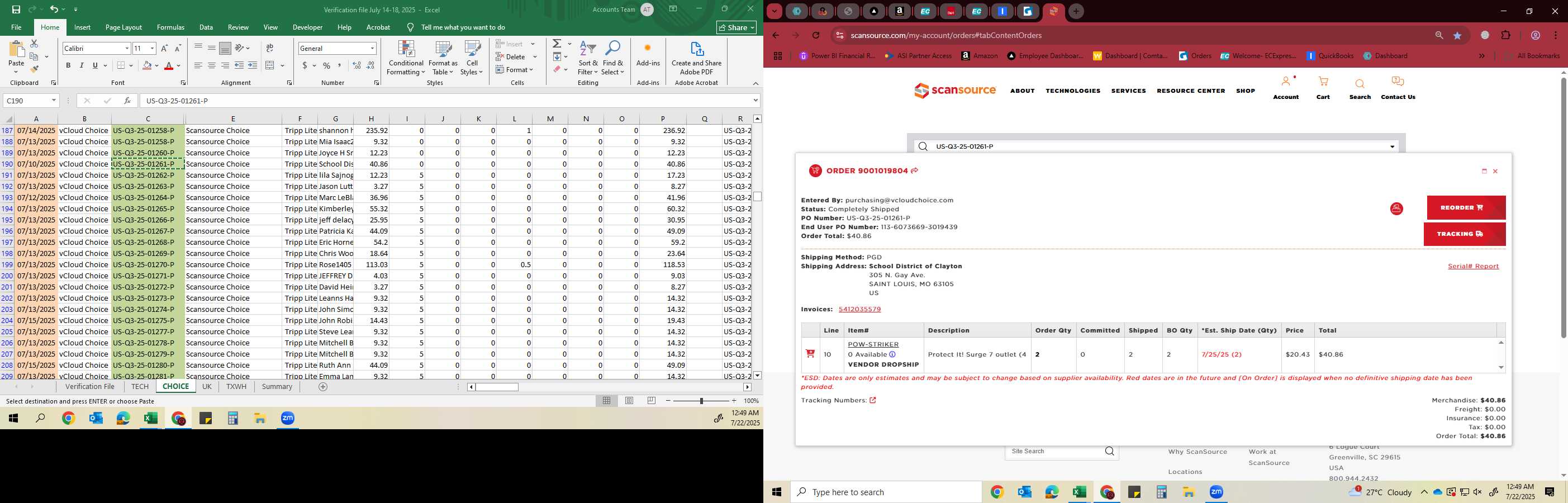
Task: Toggle Underline formatting in Excel ribbon
Action: coord(95,66)
